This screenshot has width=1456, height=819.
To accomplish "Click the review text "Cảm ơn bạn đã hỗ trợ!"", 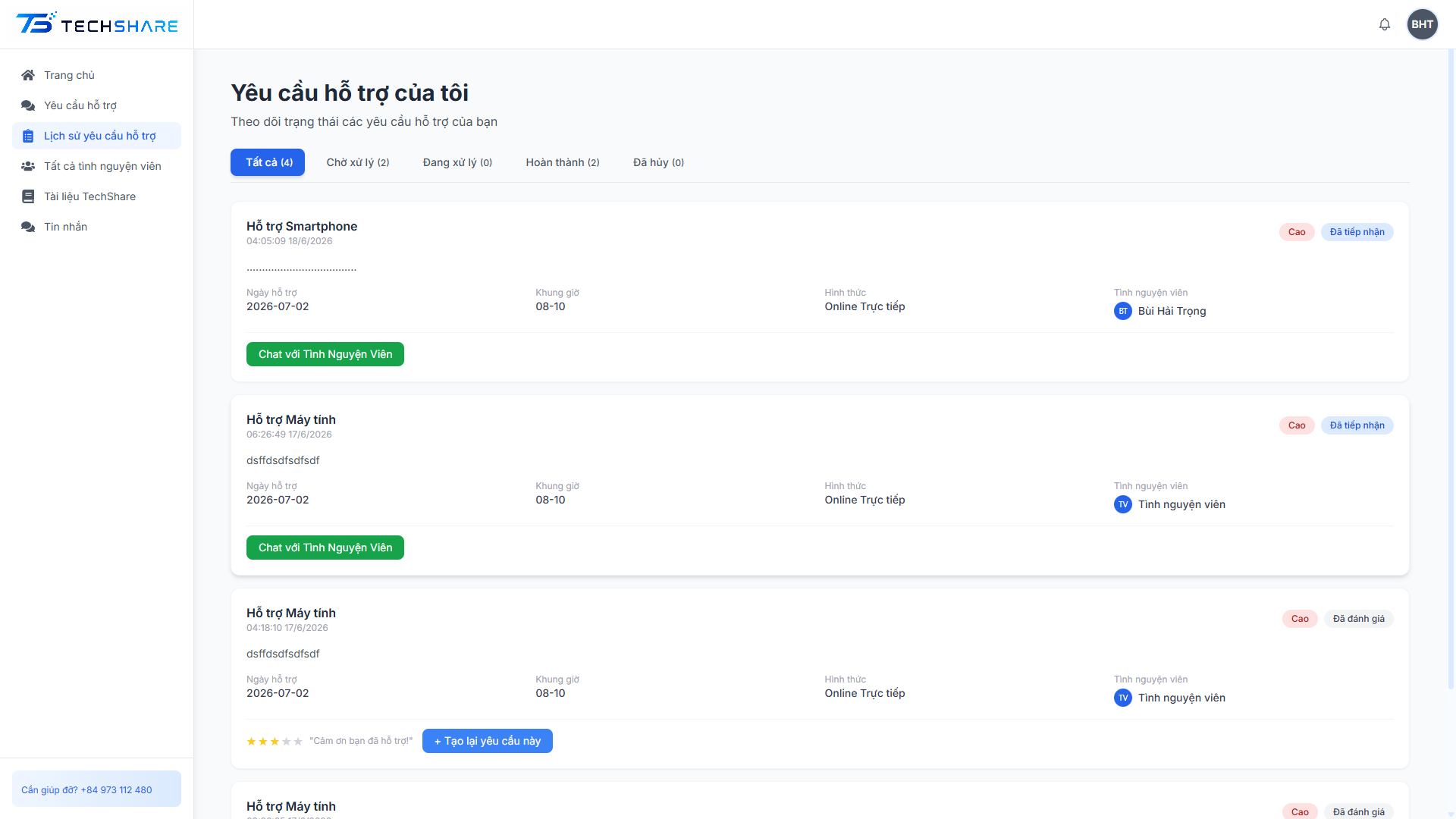I will (x=361, y=741).
